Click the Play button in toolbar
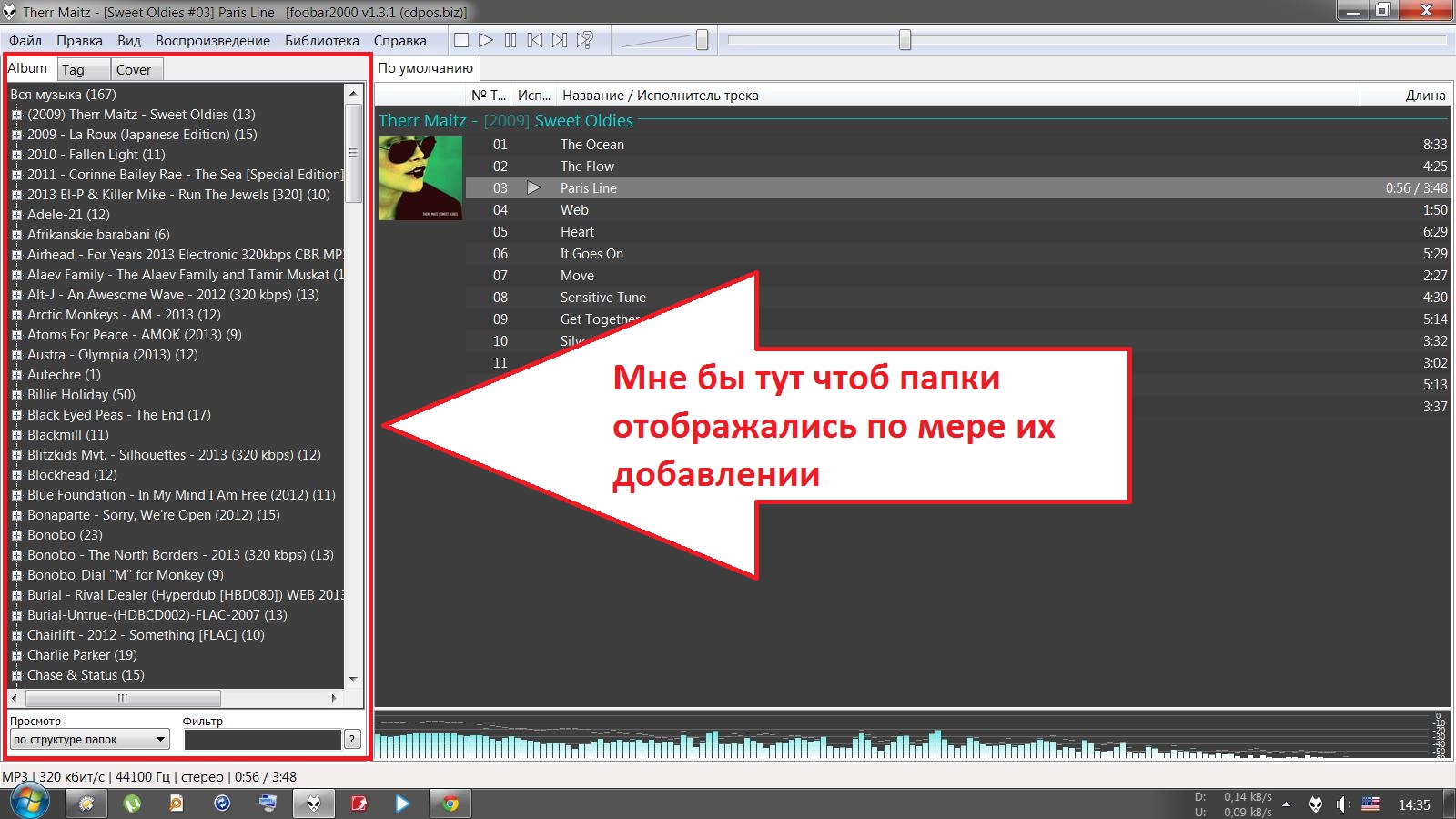The height and width of the screenshot is (819, 1456). point(486,40)
